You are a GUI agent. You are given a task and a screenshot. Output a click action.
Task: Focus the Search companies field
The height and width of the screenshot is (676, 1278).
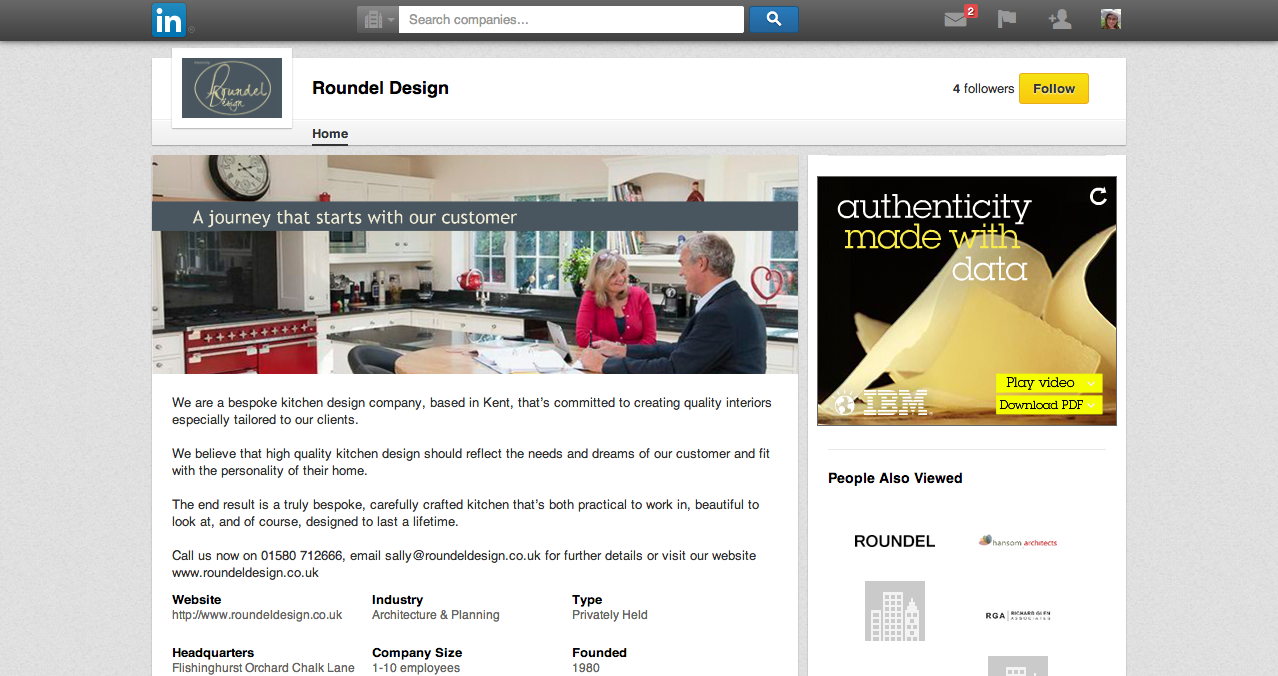coord(571,20)
